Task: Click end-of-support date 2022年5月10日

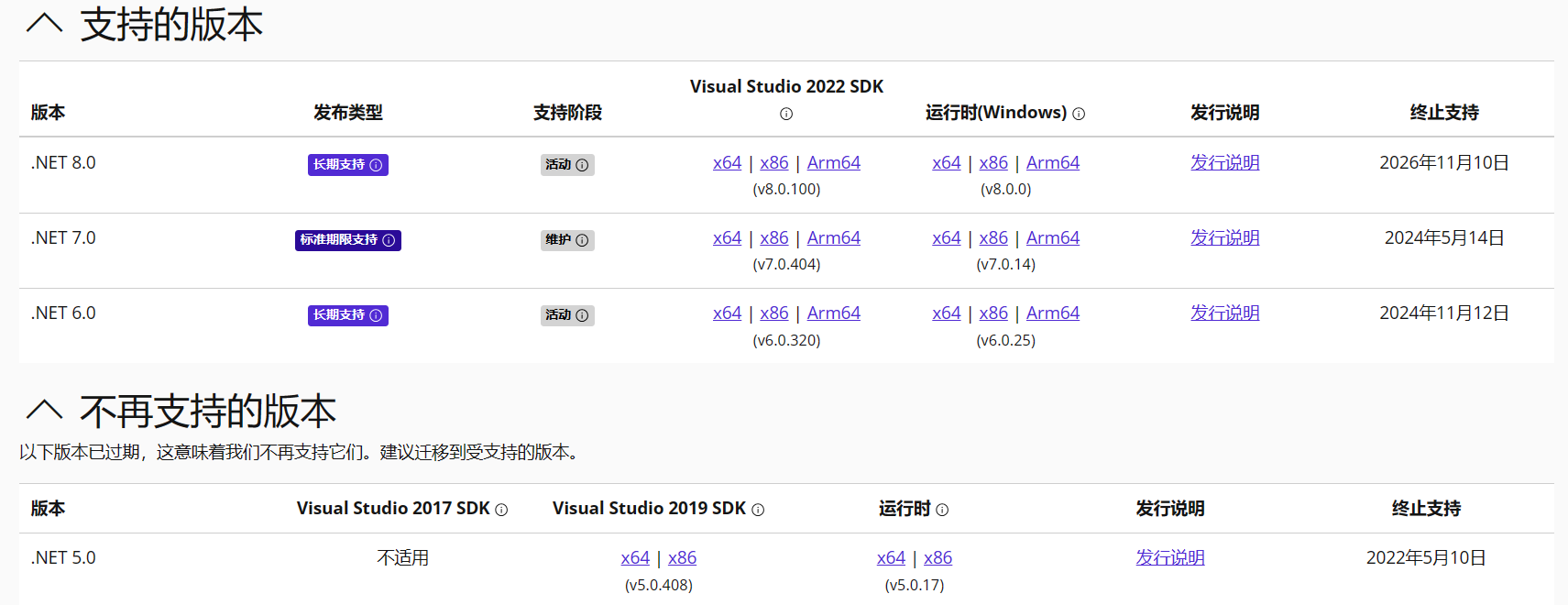Action: [x=1426, y=557]
